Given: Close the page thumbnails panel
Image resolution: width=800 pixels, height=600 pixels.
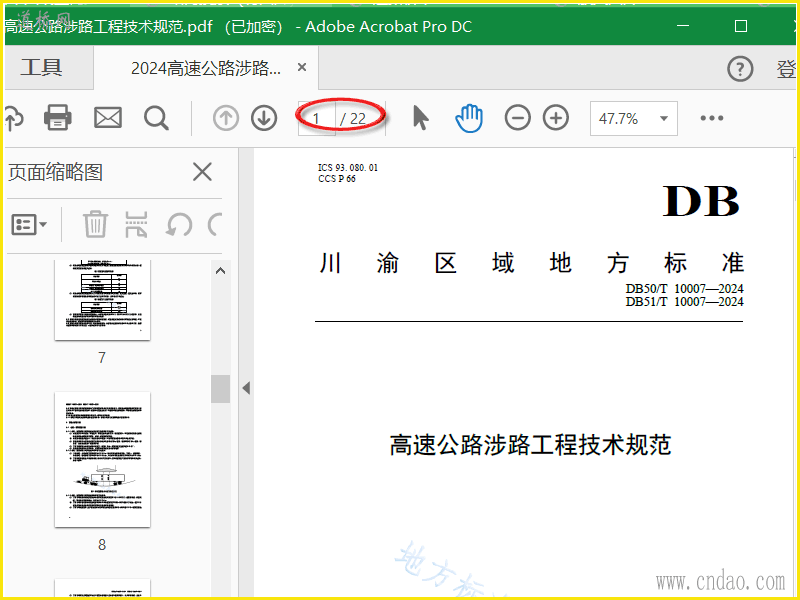Looking at the screenshot, I should coord(203,172).
